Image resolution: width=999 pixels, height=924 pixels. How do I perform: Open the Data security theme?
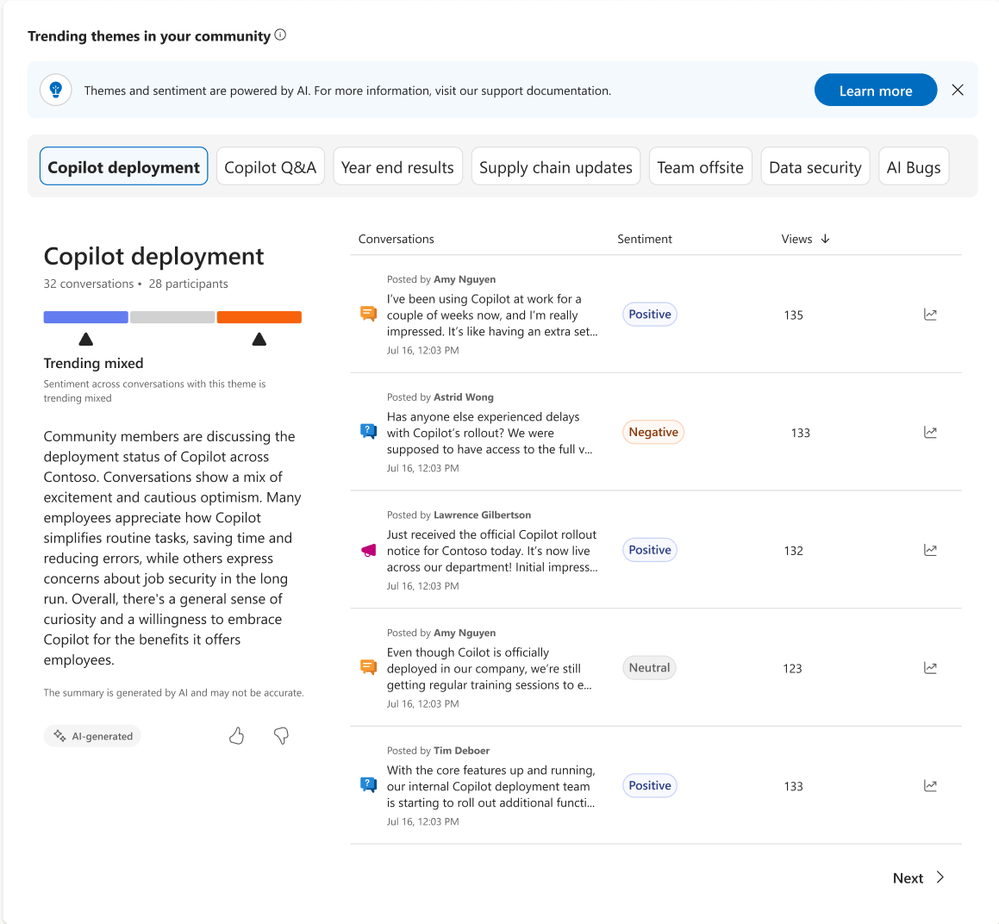coord(815,166)
